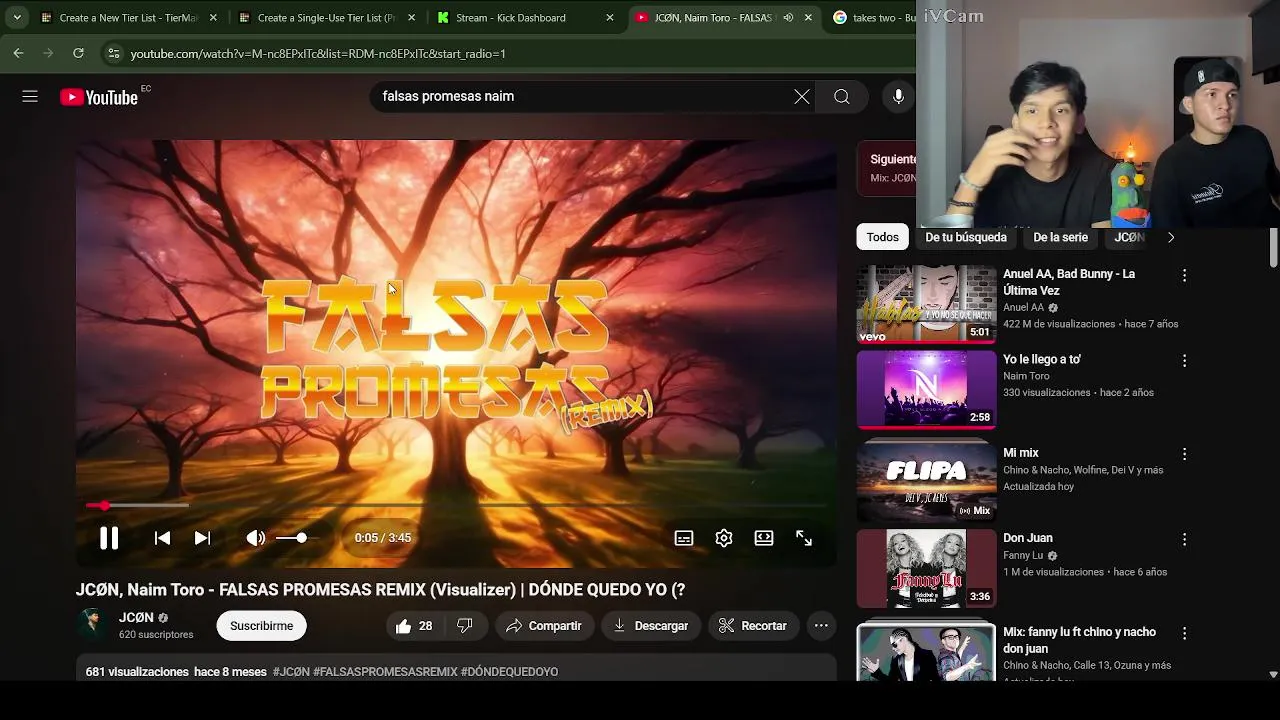Image resolution: width=1280 pixels, height=720 pixels.
Task: Open Fanny Lu channel under Don Juan
Action: click(x=1023, y=555)
